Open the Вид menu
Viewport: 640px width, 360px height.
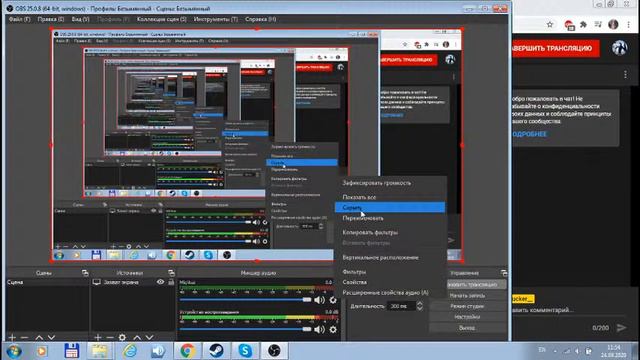(80, 19)
